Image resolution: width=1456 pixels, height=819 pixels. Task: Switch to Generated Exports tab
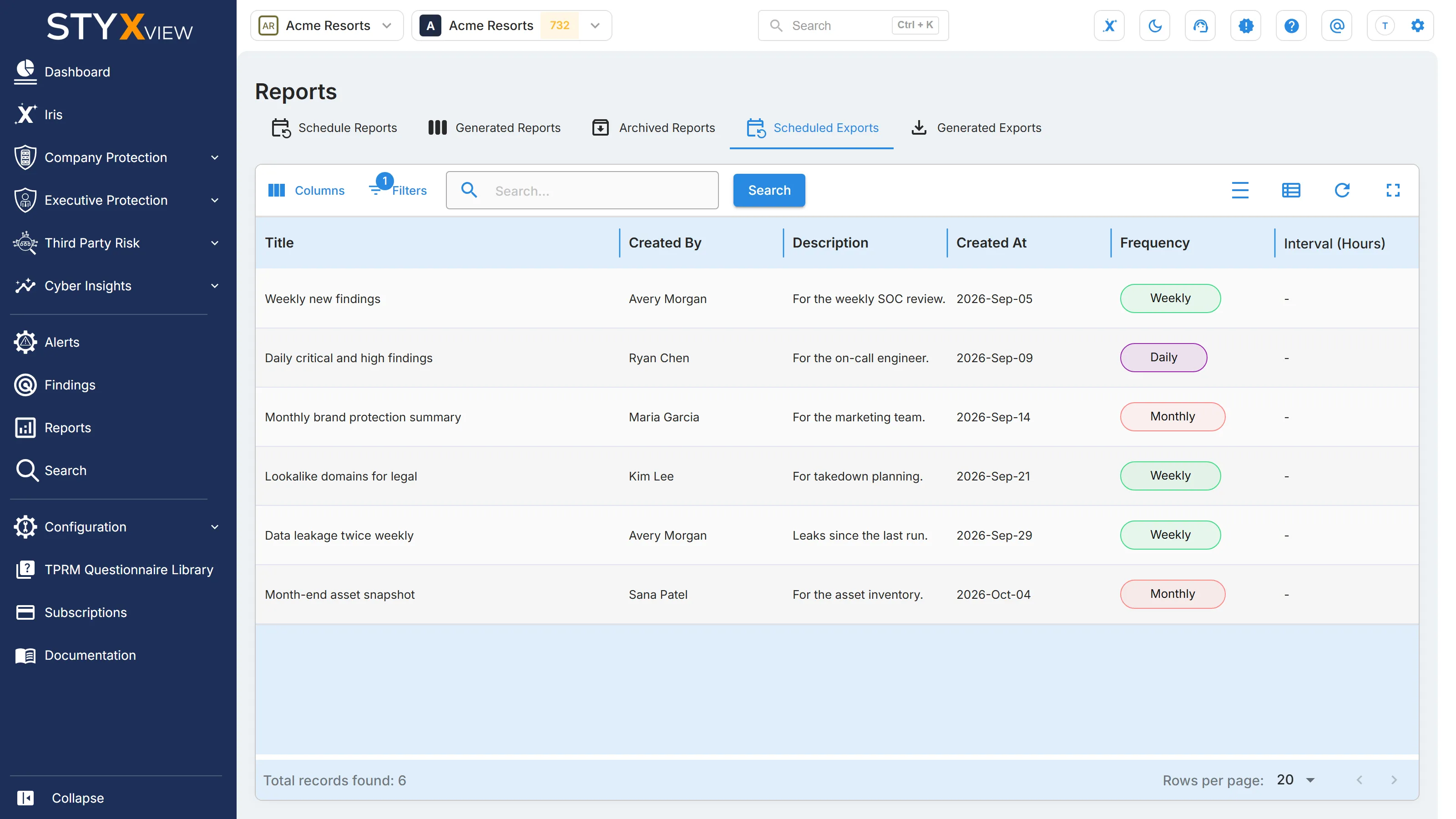976,128
